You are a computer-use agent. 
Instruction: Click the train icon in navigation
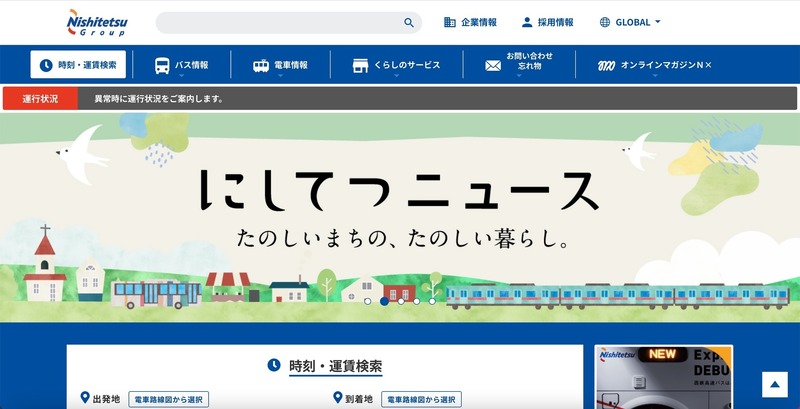(x=260, y=66)
